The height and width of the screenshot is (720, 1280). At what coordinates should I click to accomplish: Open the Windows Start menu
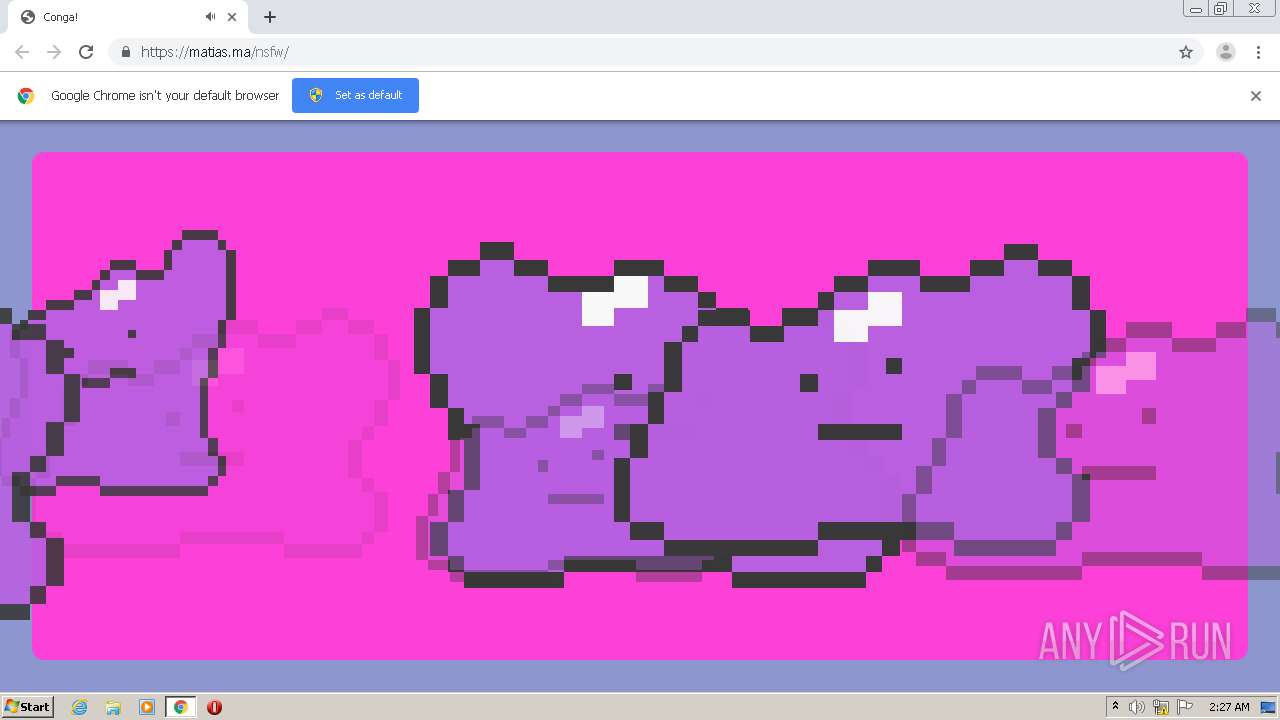28,707
